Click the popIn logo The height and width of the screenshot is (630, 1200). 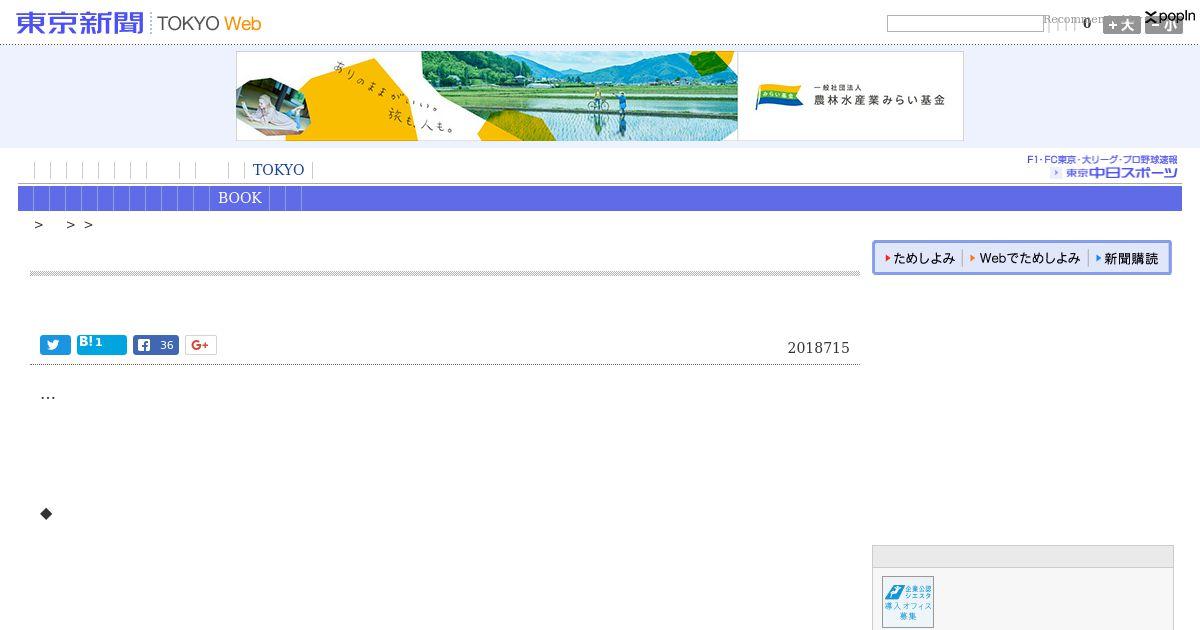click(1170, 16)
